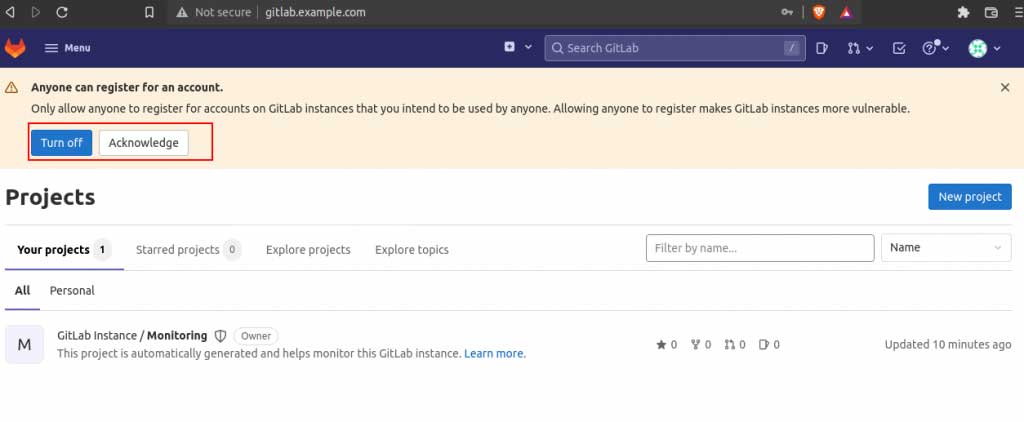This screenshot has height=422, width=1024.
Task: Click the Filter by name field
Action: pyautogui.click(x=760, y=248)
